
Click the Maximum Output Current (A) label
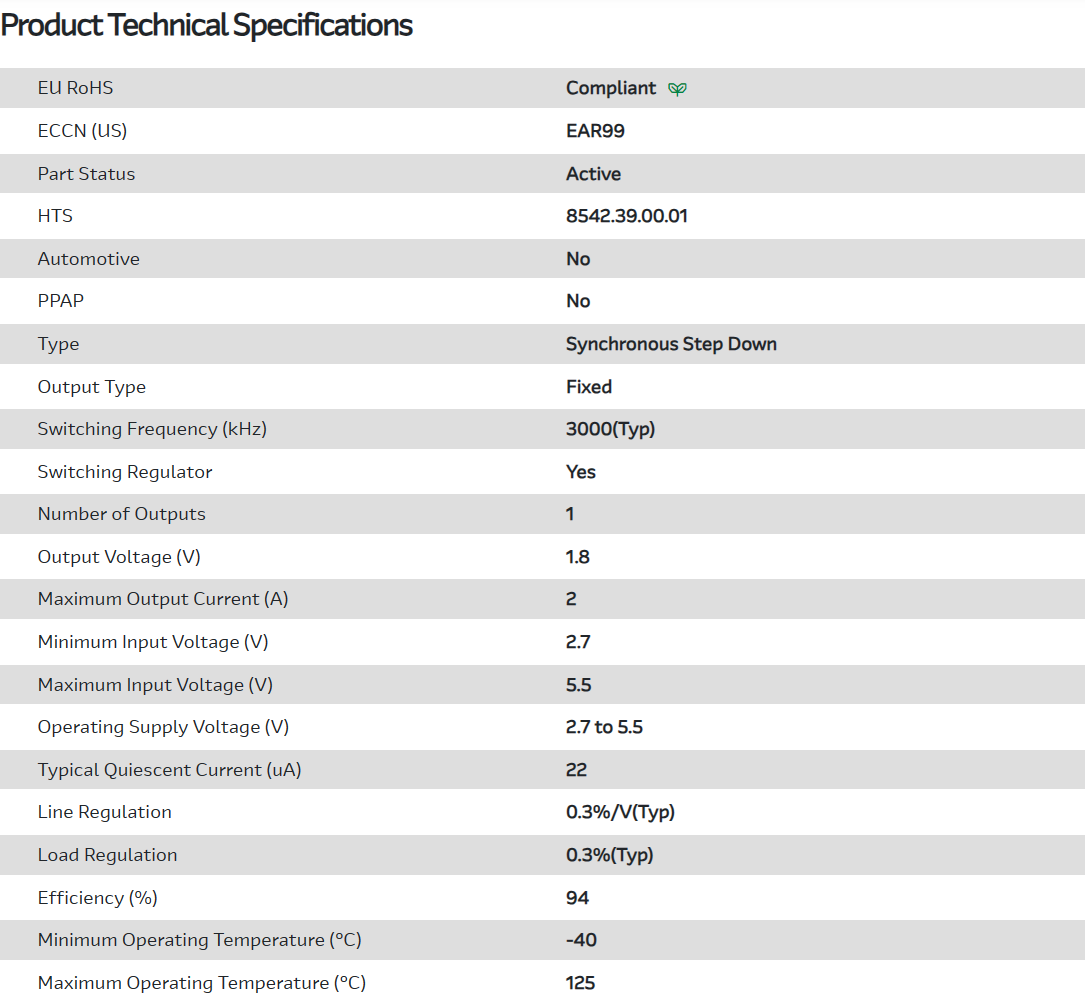tap(162, 599)
